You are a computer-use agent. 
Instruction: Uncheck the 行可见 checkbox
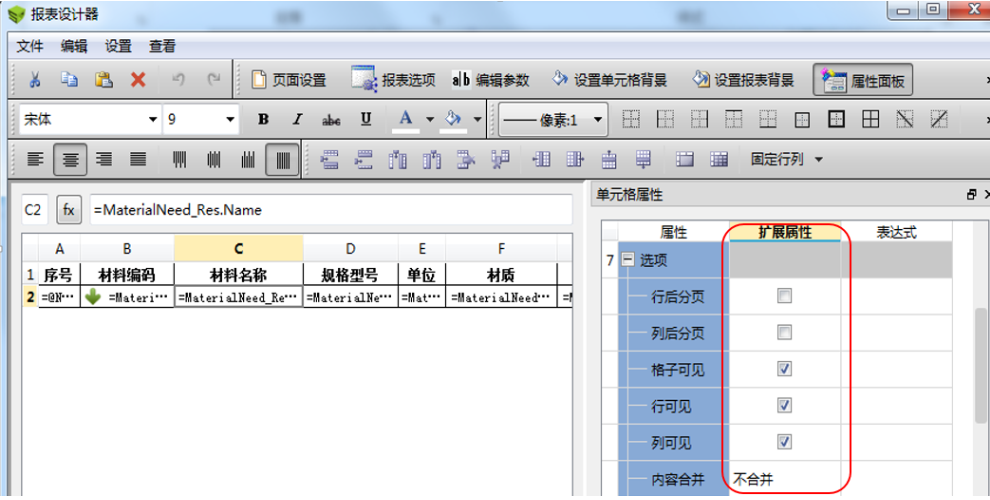point(784,405)
